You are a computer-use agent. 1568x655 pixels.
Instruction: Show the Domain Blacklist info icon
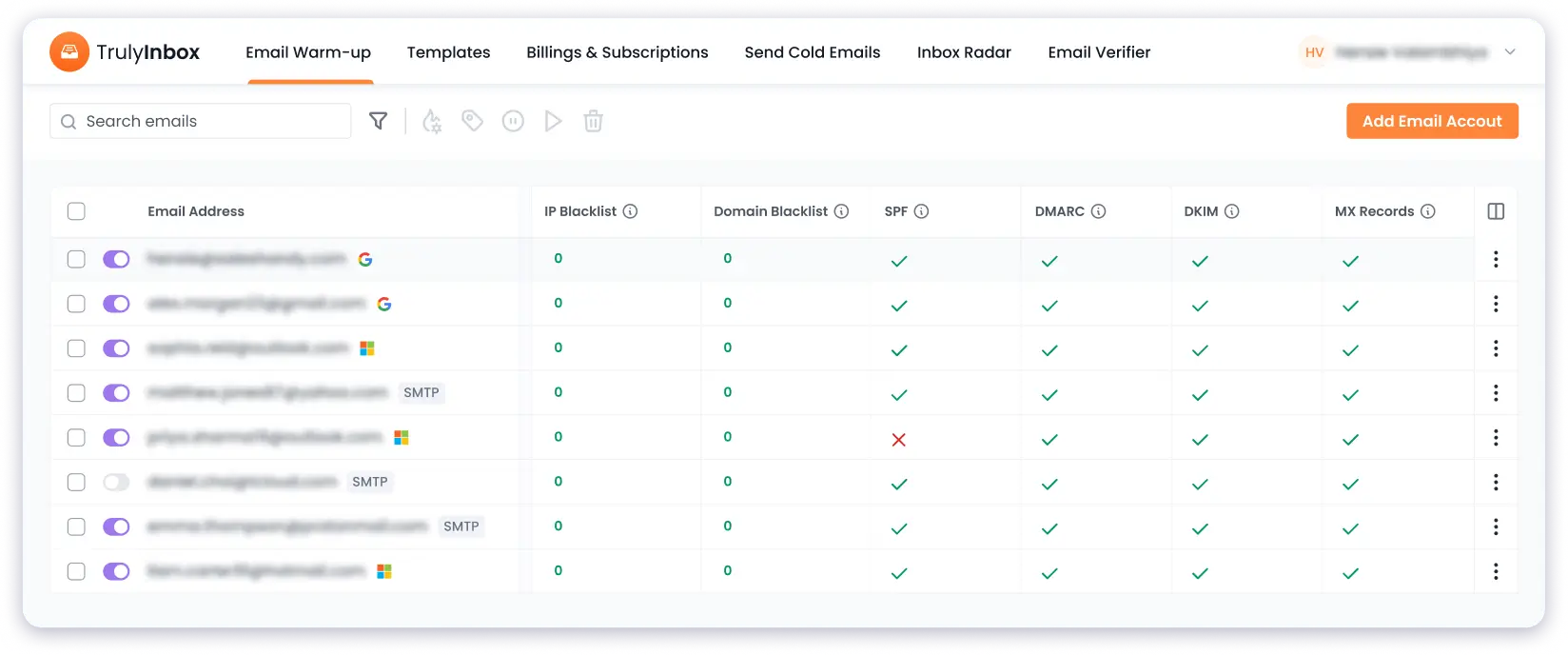[x=841, y=211]
